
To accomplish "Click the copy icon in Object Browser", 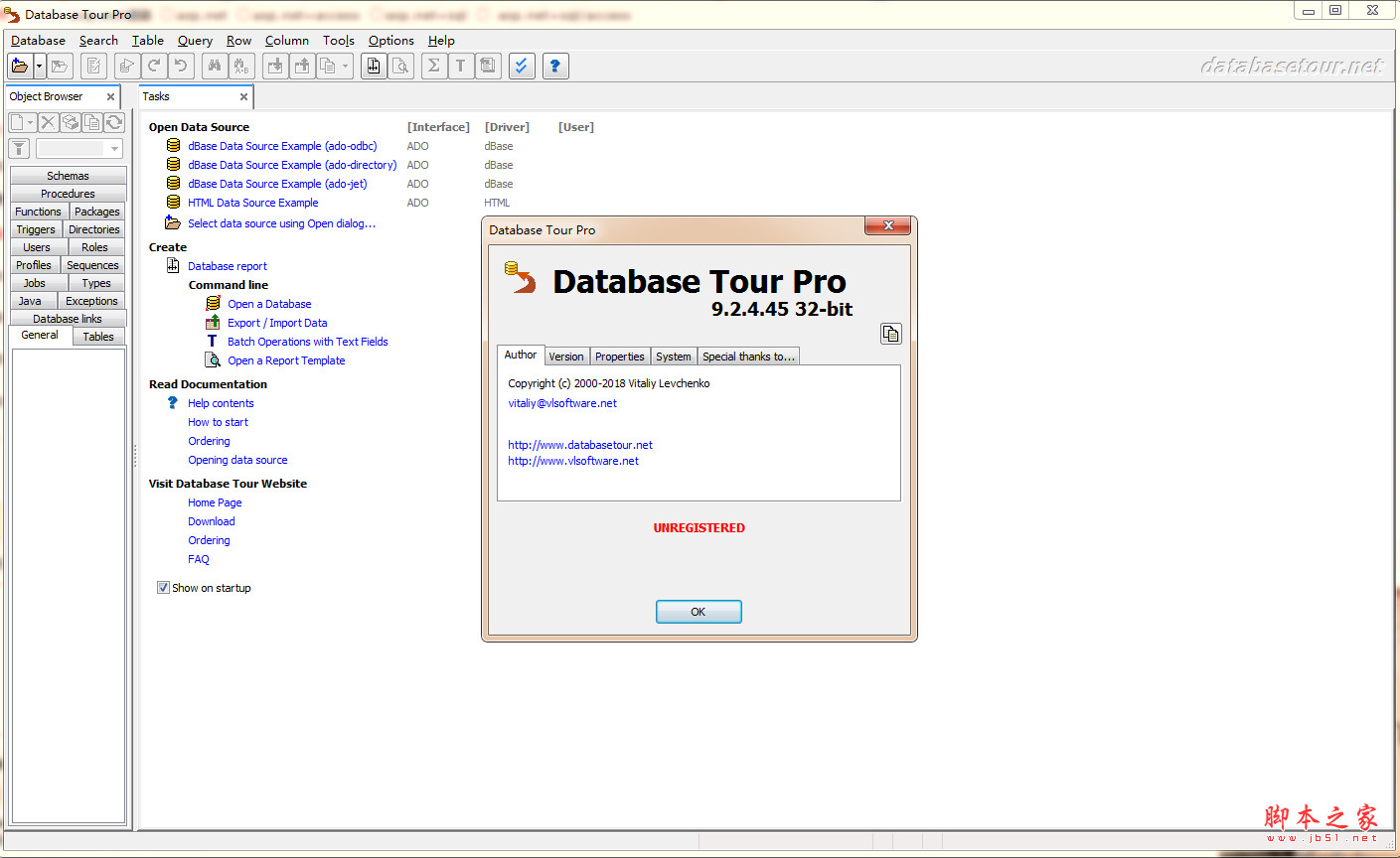I will coord(92,122).
